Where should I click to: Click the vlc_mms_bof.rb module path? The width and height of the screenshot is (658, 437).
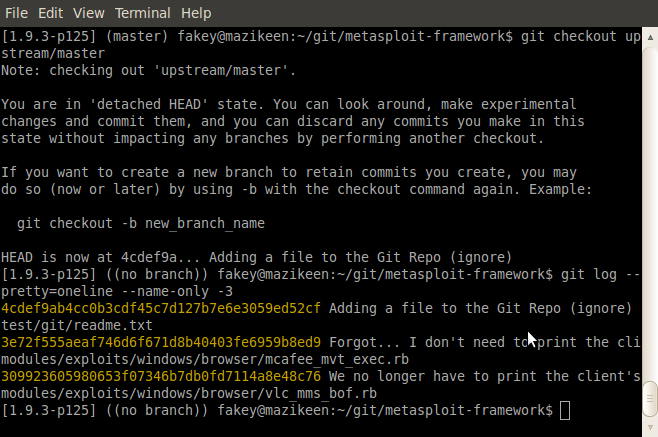point(189,393)
